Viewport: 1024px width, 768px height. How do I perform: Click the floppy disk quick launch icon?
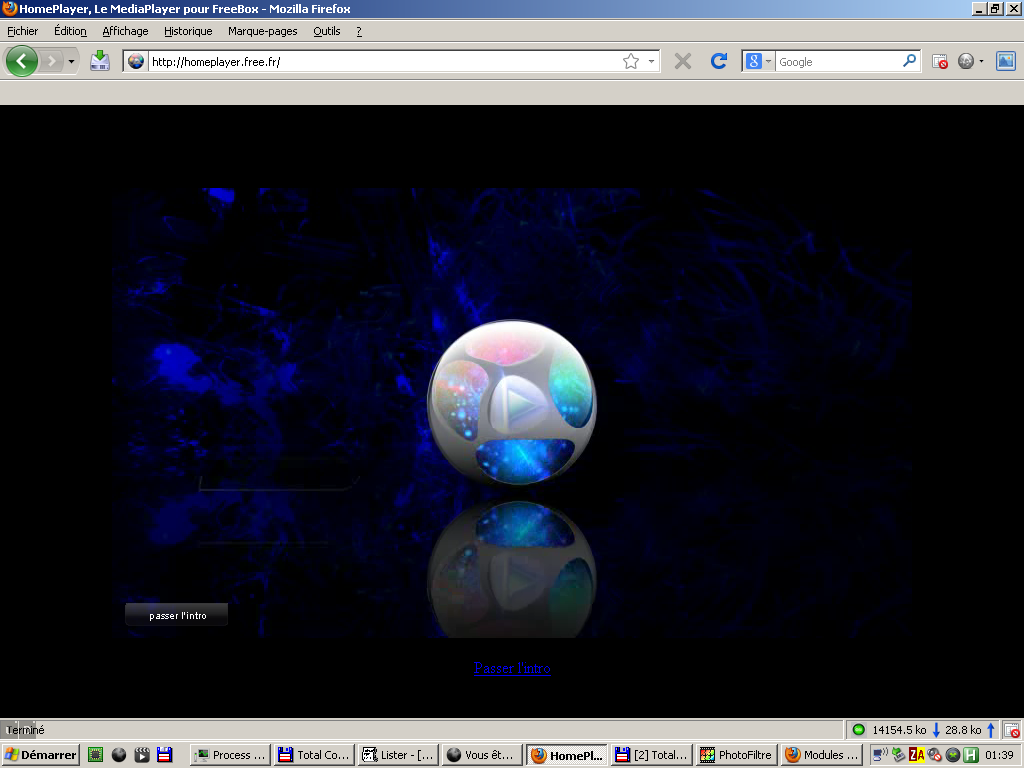tap(165, 755)
